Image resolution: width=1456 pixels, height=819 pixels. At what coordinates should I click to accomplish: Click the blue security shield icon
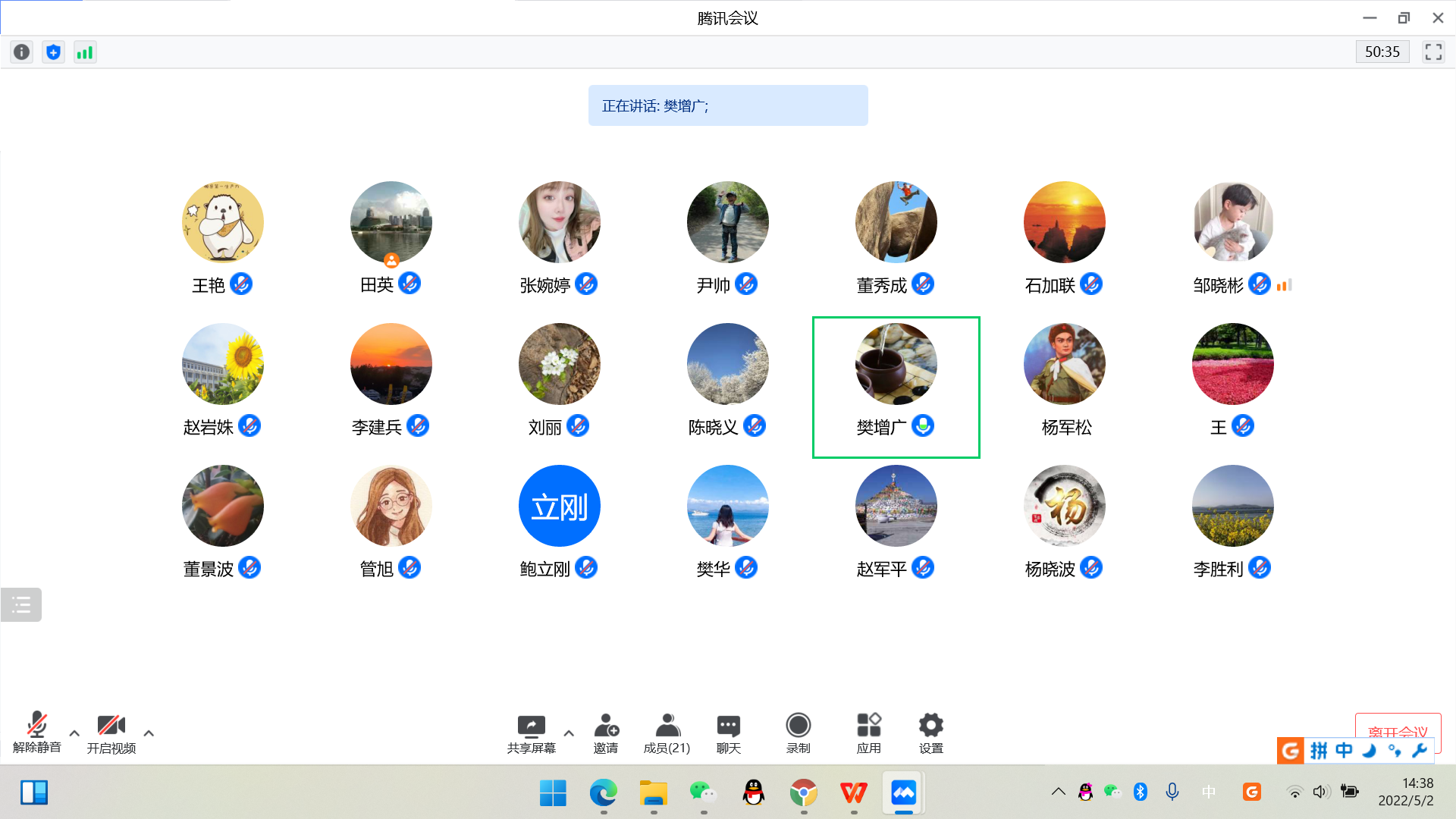53,52
